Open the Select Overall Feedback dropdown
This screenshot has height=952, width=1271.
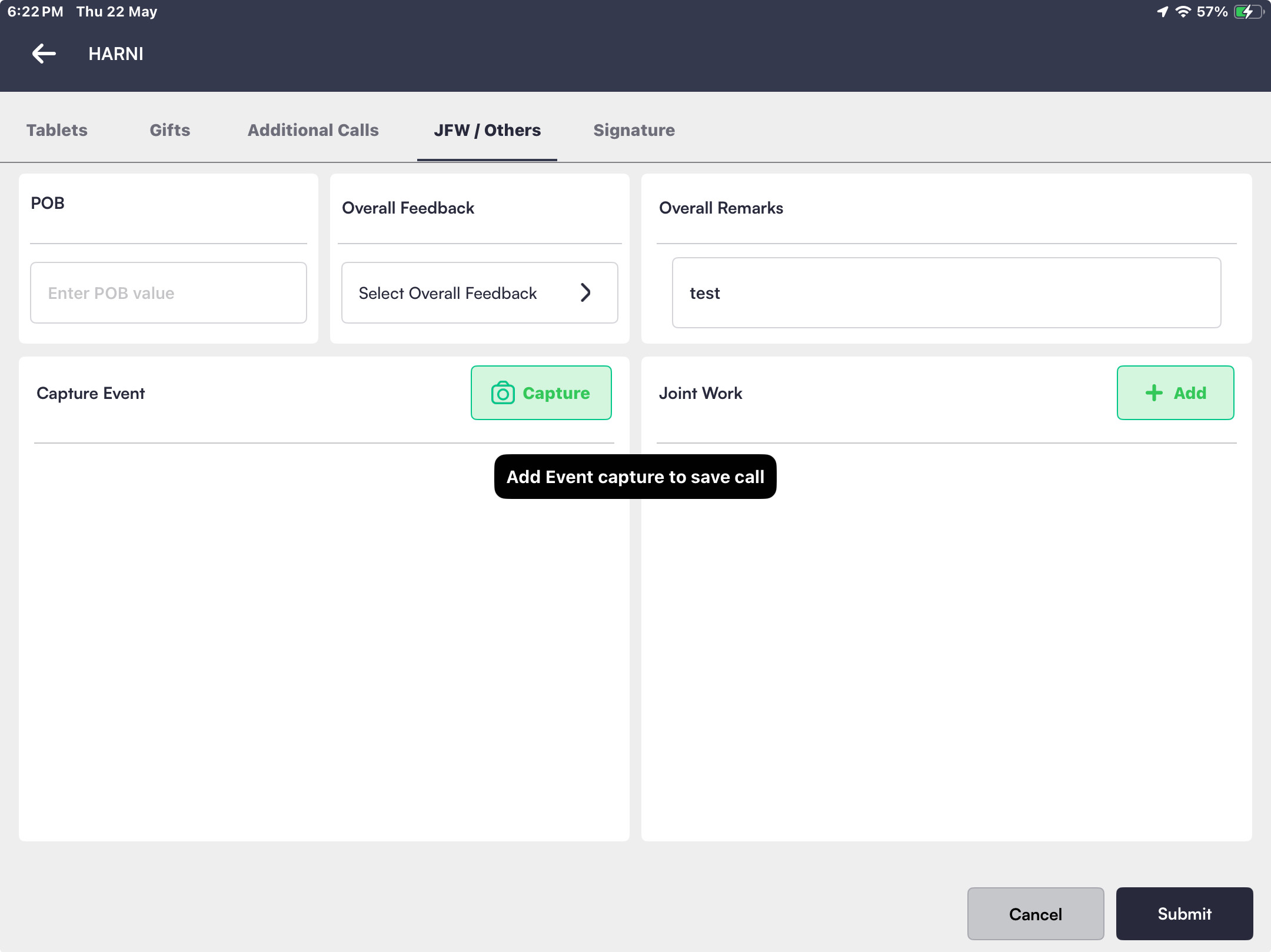click(x=480, y=292)
